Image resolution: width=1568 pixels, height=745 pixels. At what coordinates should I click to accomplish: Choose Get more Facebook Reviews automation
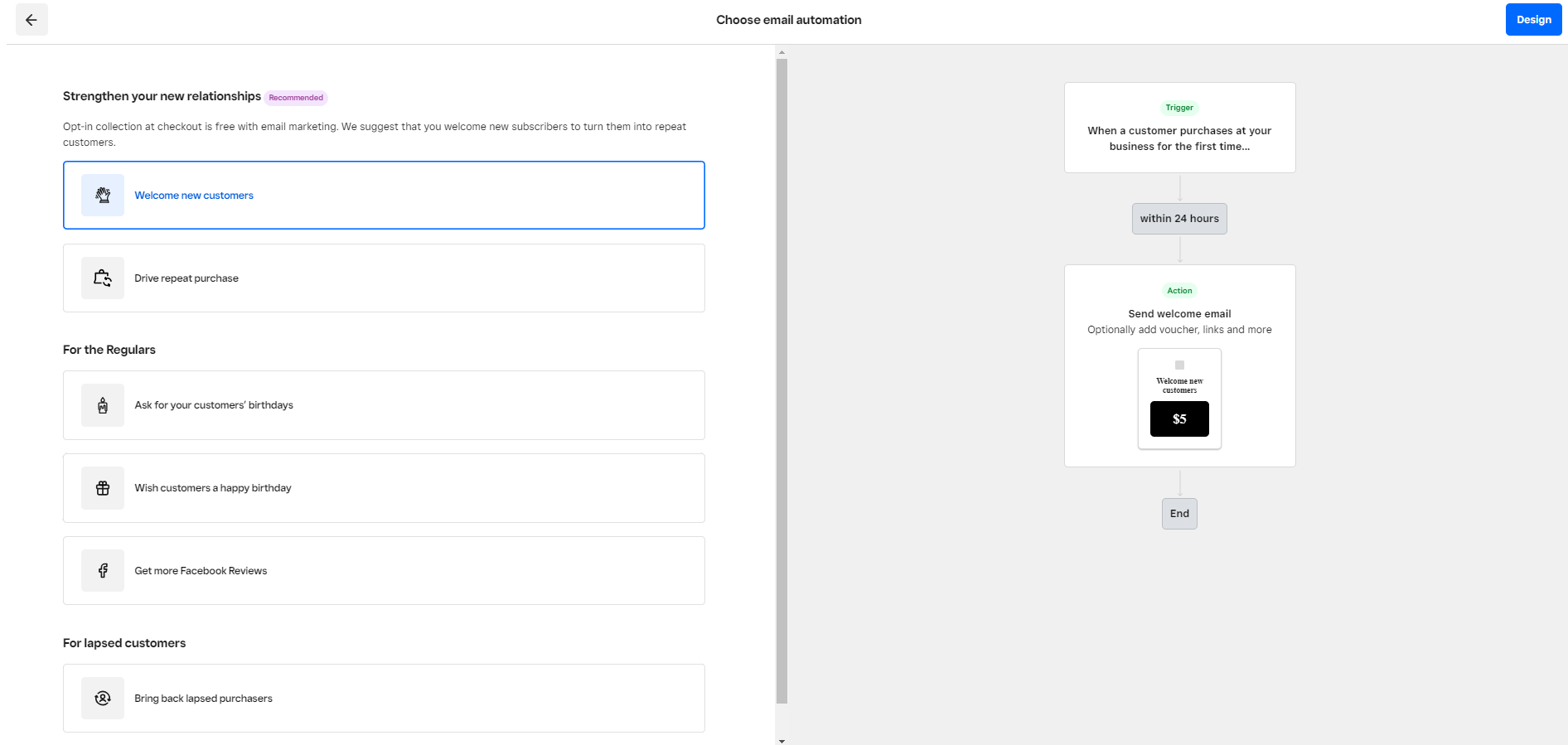point(201,571)
